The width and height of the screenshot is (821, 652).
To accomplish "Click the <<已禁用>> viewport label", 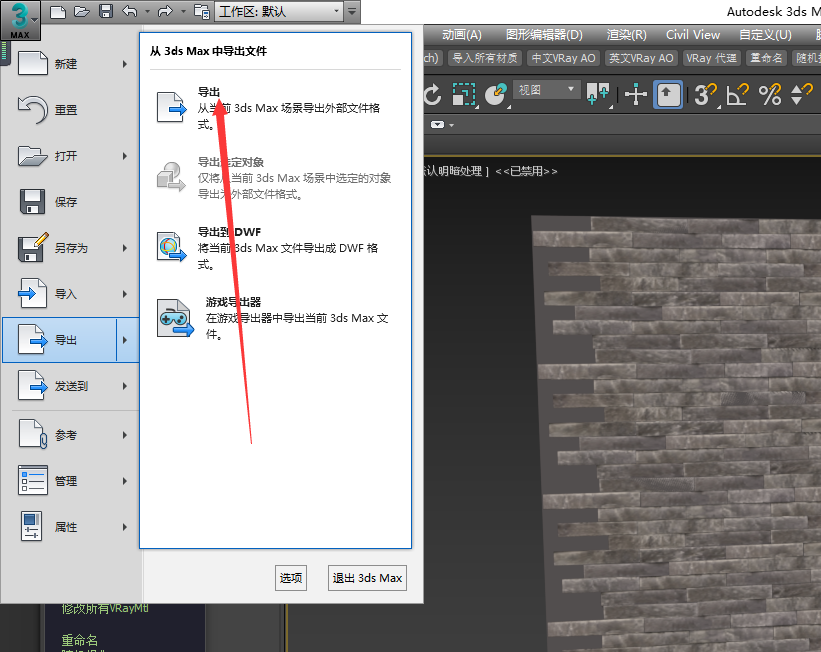I will coord(526,171).
